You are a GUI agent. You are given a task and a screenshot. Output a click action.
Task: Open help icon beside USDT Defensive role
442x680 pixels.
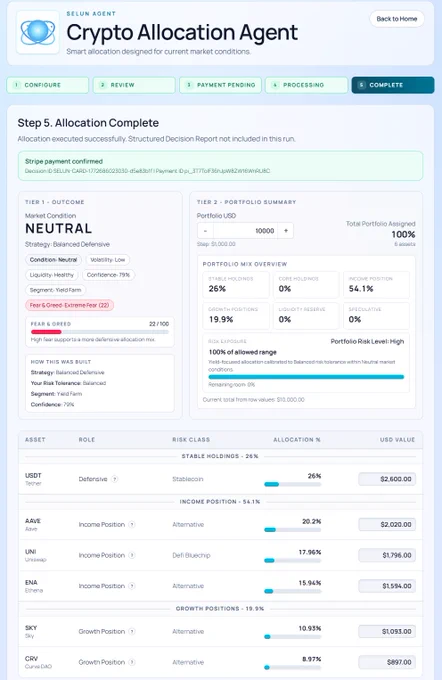tap(115, 479)
